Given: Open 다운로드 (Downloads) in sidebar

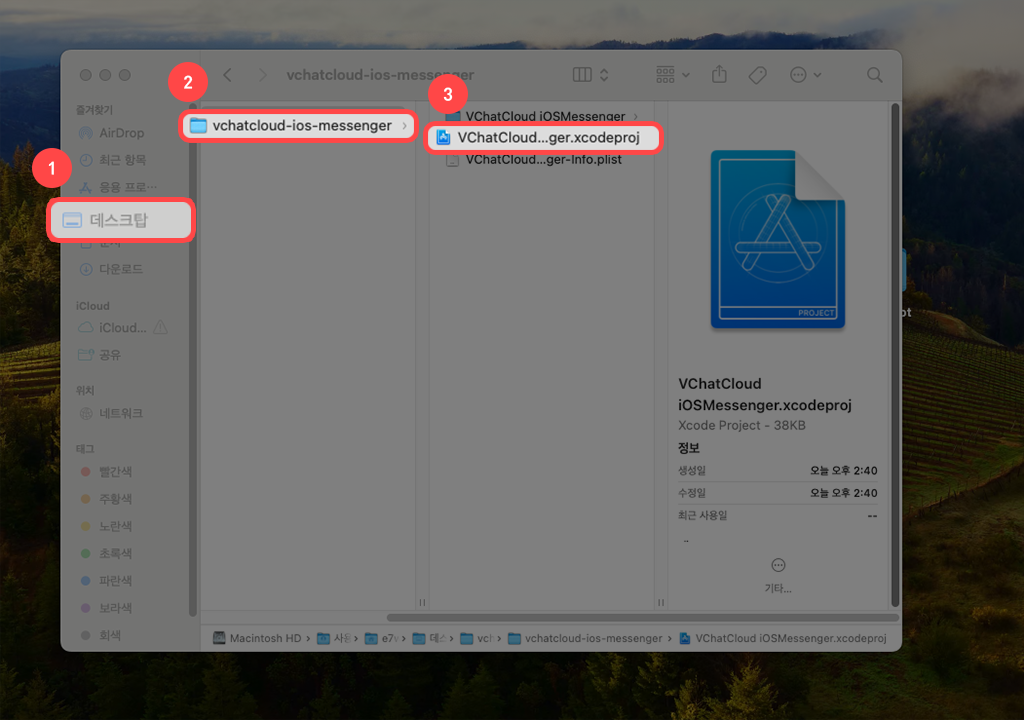Looking at the screenshot, I should tap(120, 269).
